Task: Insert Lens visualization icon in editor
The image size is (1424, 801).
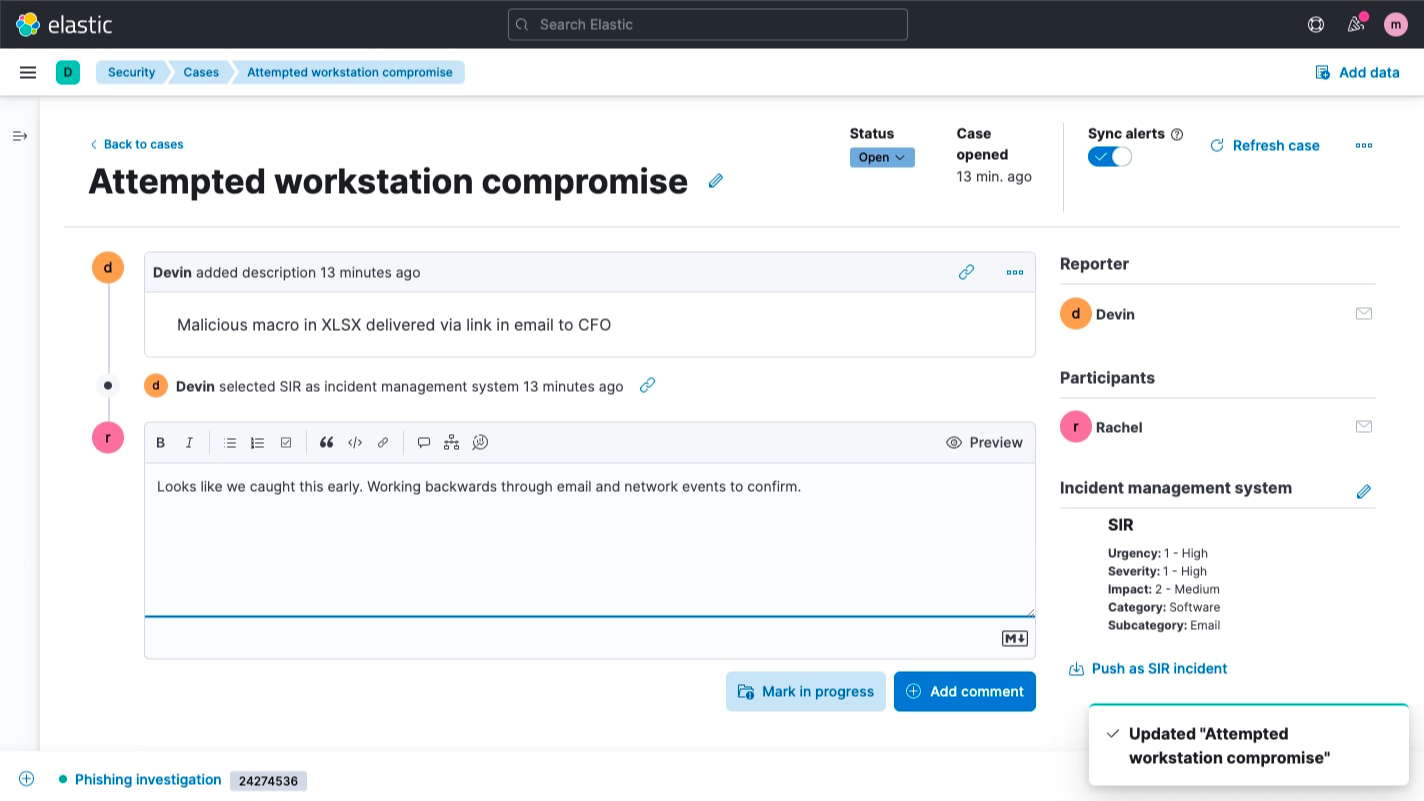Action: 480,442
